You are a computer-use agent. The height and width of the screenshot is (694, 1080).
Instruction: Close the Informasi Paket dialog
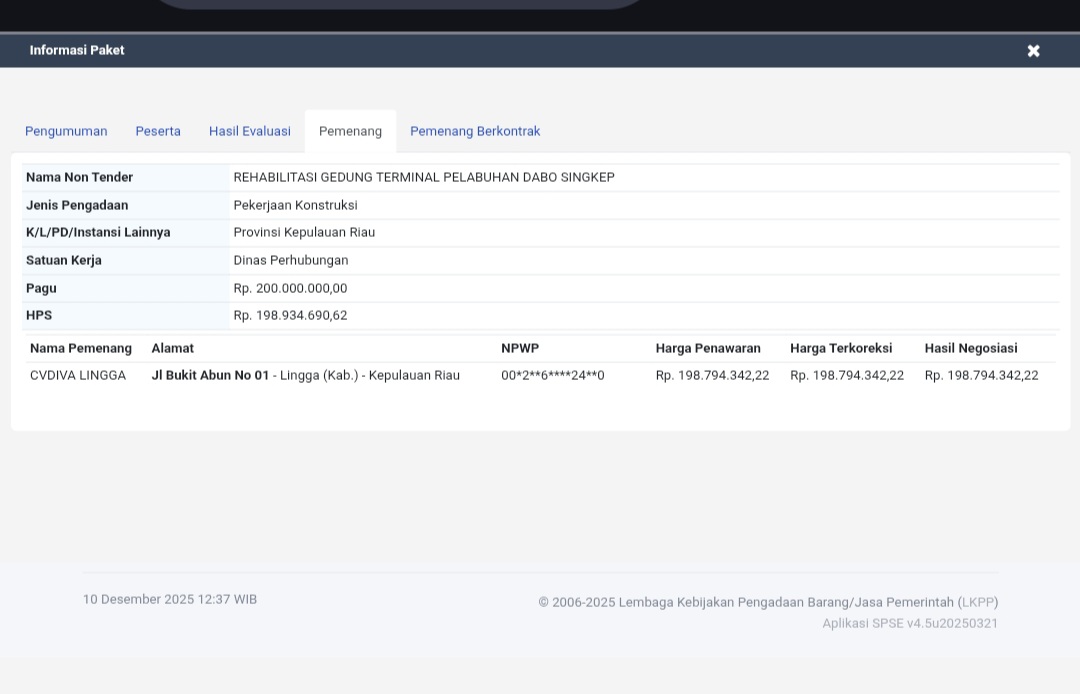[1033, 51]
